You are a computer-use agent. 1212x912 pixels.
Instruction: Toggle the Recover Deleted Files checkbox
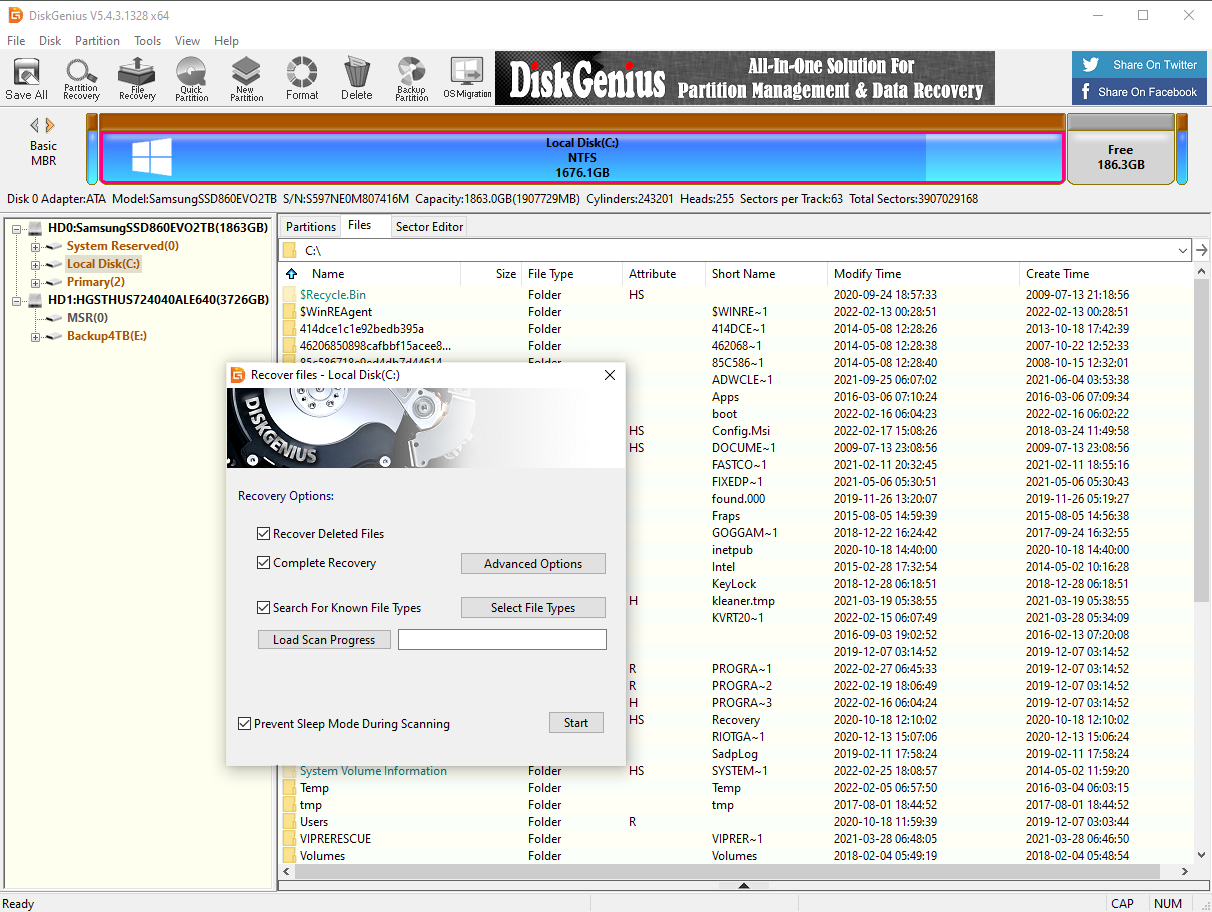coord(264,534)
